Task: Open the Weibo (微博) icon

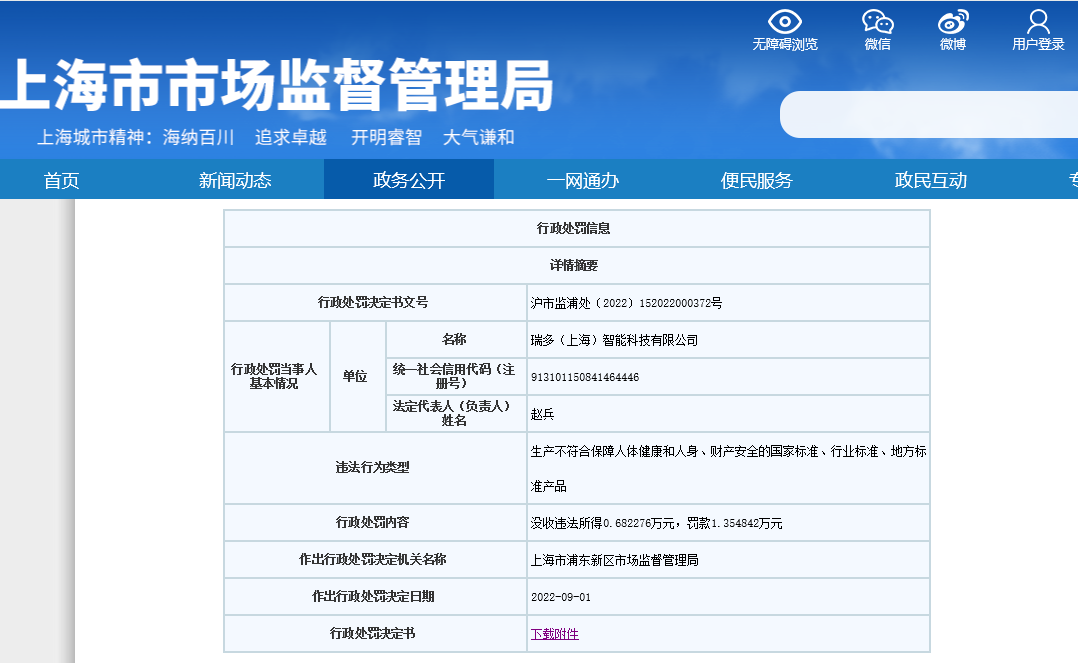Action: [x=952, y=21]
